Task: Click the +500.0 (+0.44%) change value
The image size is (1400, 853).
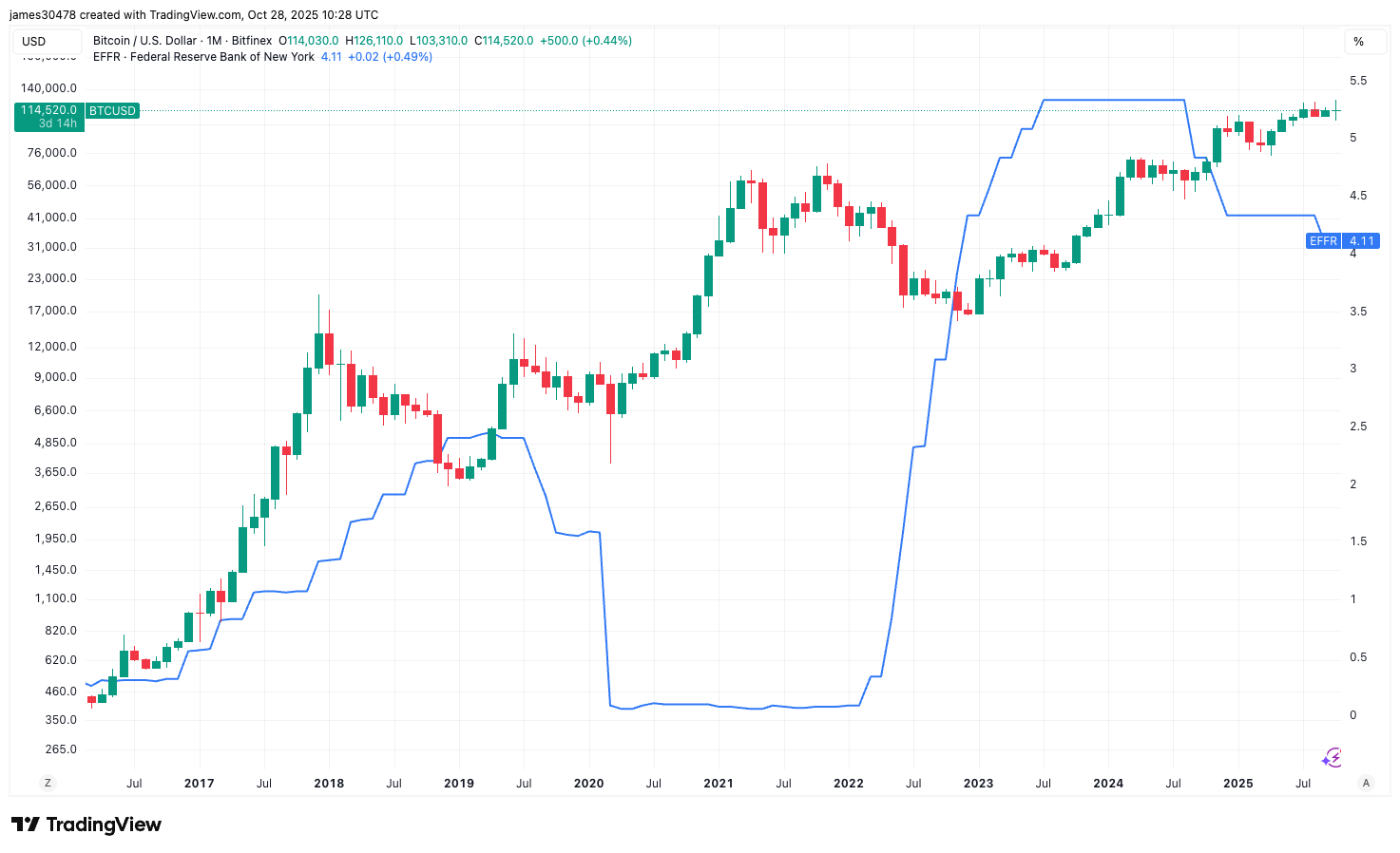Action: tap(585, 41)
